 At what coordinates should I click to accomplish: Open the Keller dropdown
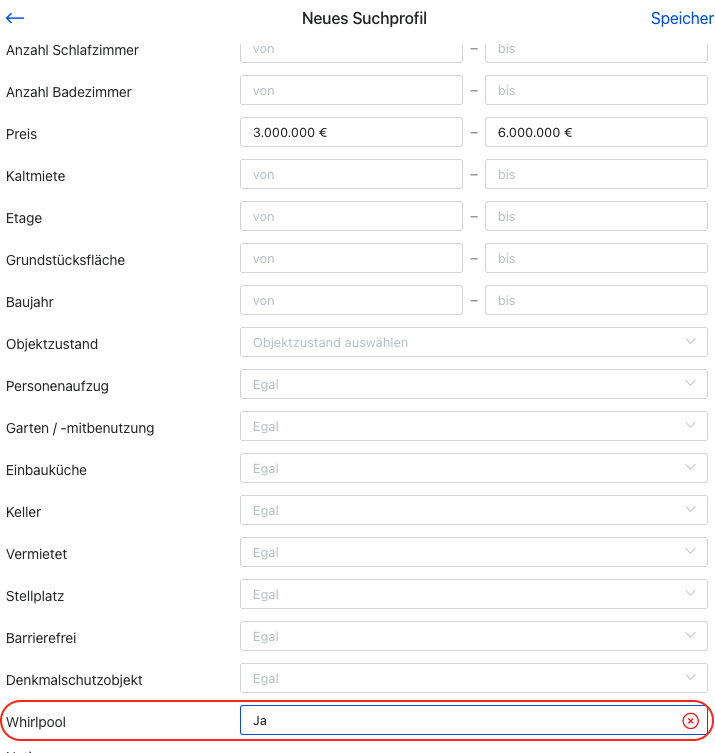coord(473,510)
